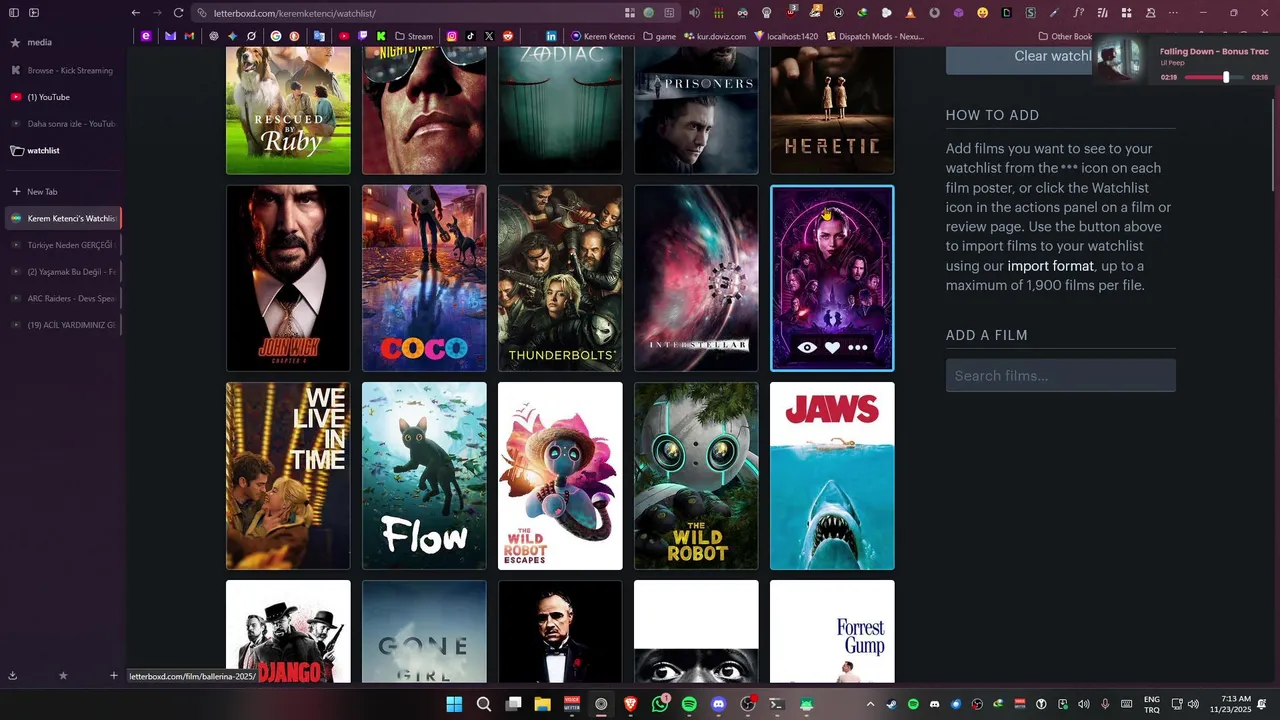
Task: Open the Dispatch Mods Nexus bookmark
Action: coord(875,36)
